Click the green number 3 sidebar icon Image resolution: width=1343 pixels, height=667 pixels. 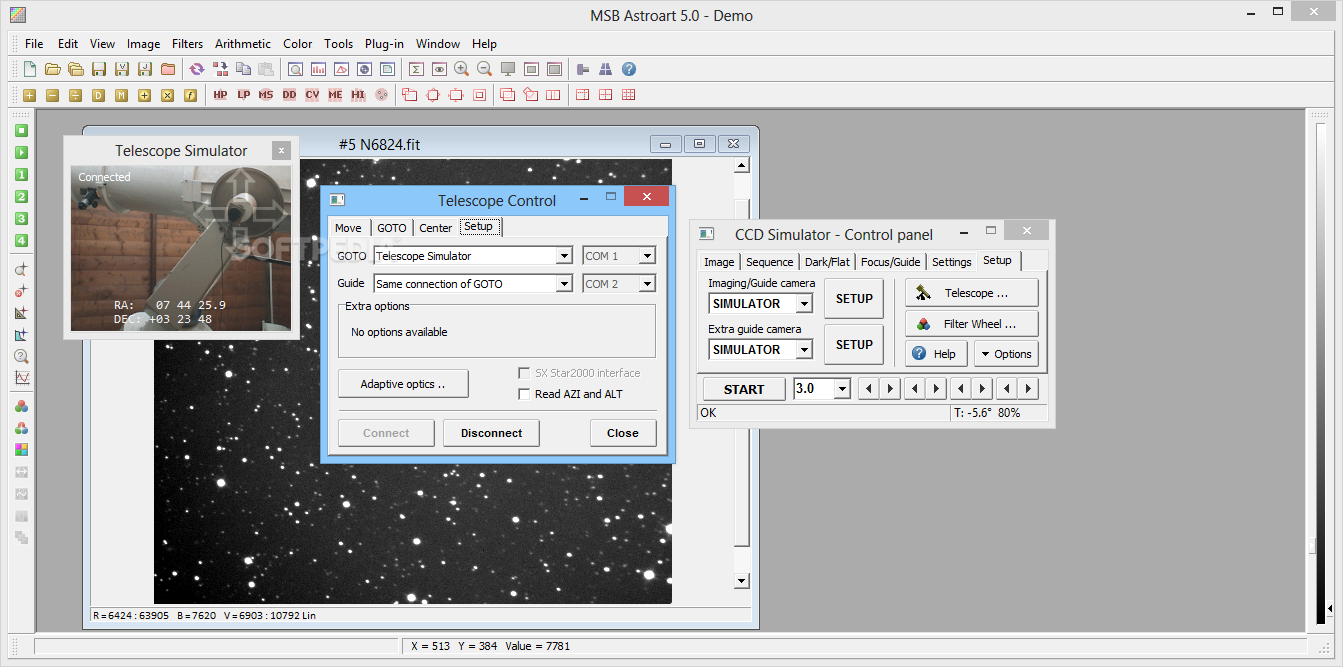pos(21,218)
